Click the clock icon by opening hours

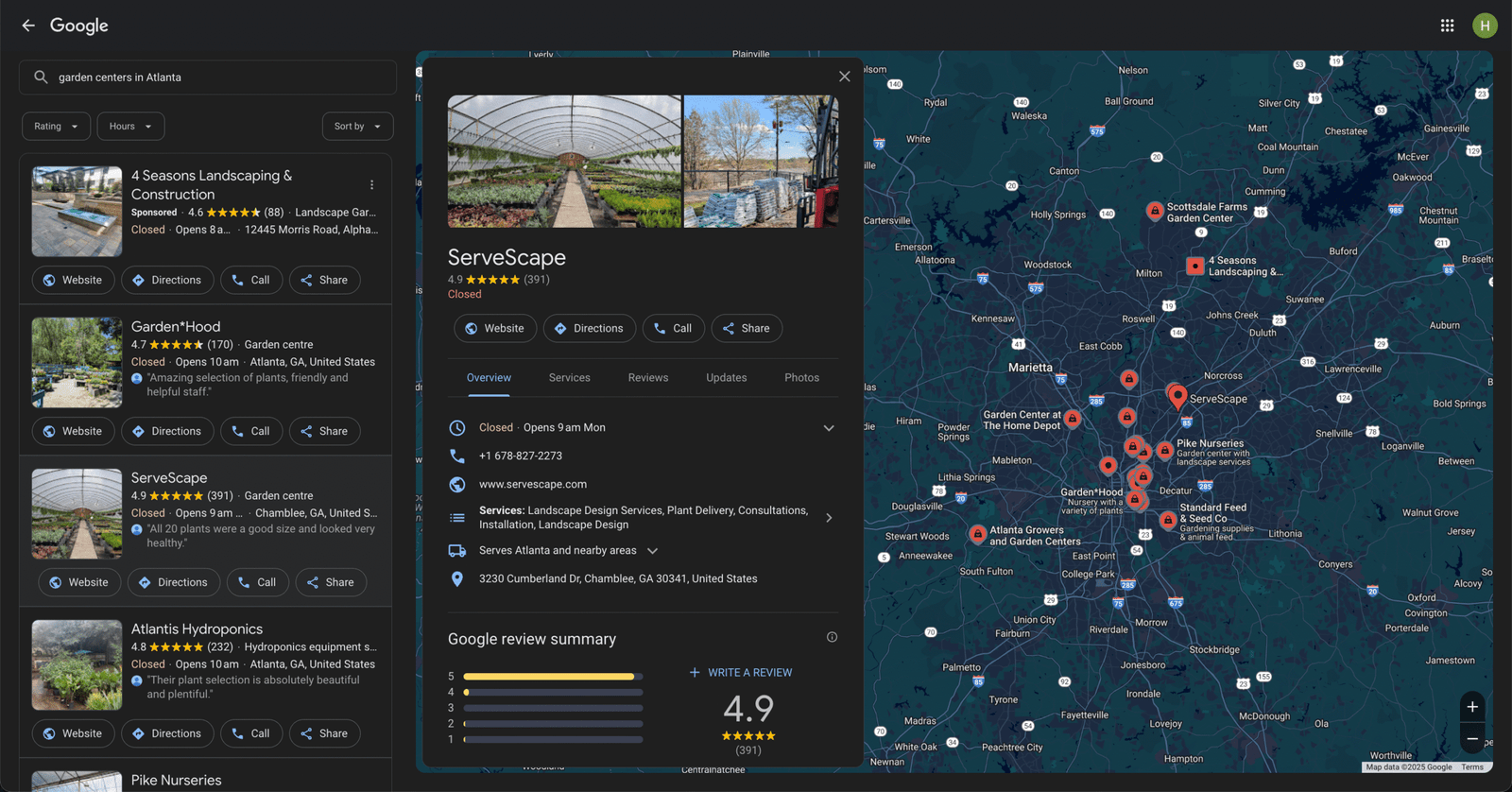point(457,427)
